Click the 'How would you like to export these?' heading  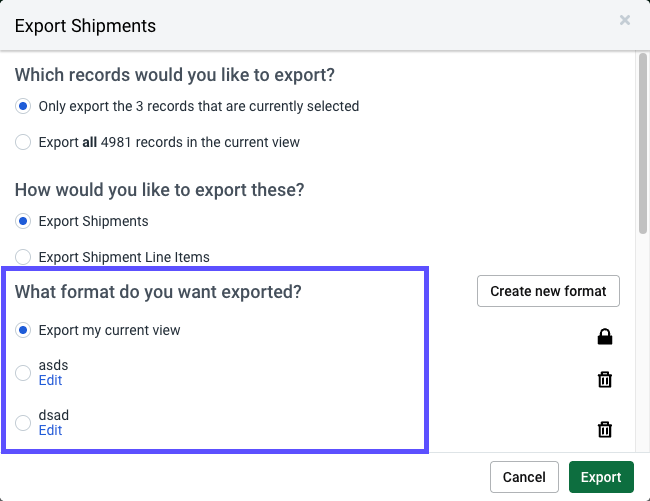click(x=160, y=190)
